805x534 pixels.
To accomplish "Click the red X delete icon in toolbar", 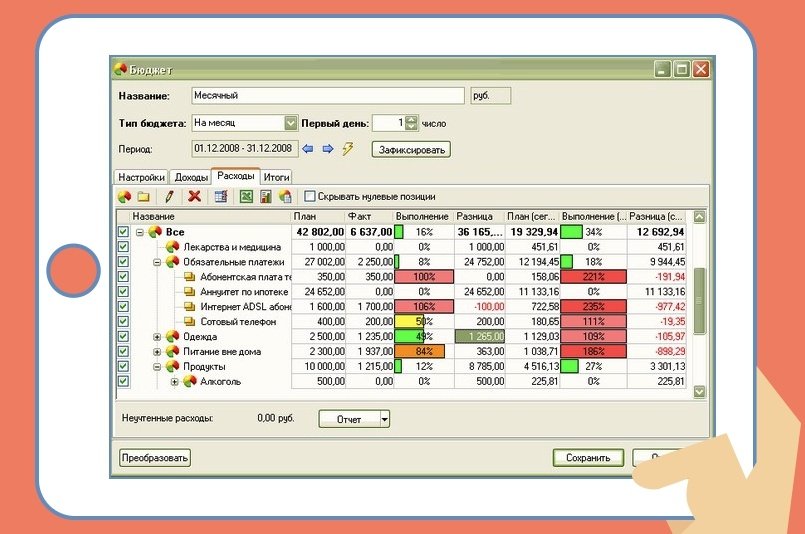I will coord(194,197).
